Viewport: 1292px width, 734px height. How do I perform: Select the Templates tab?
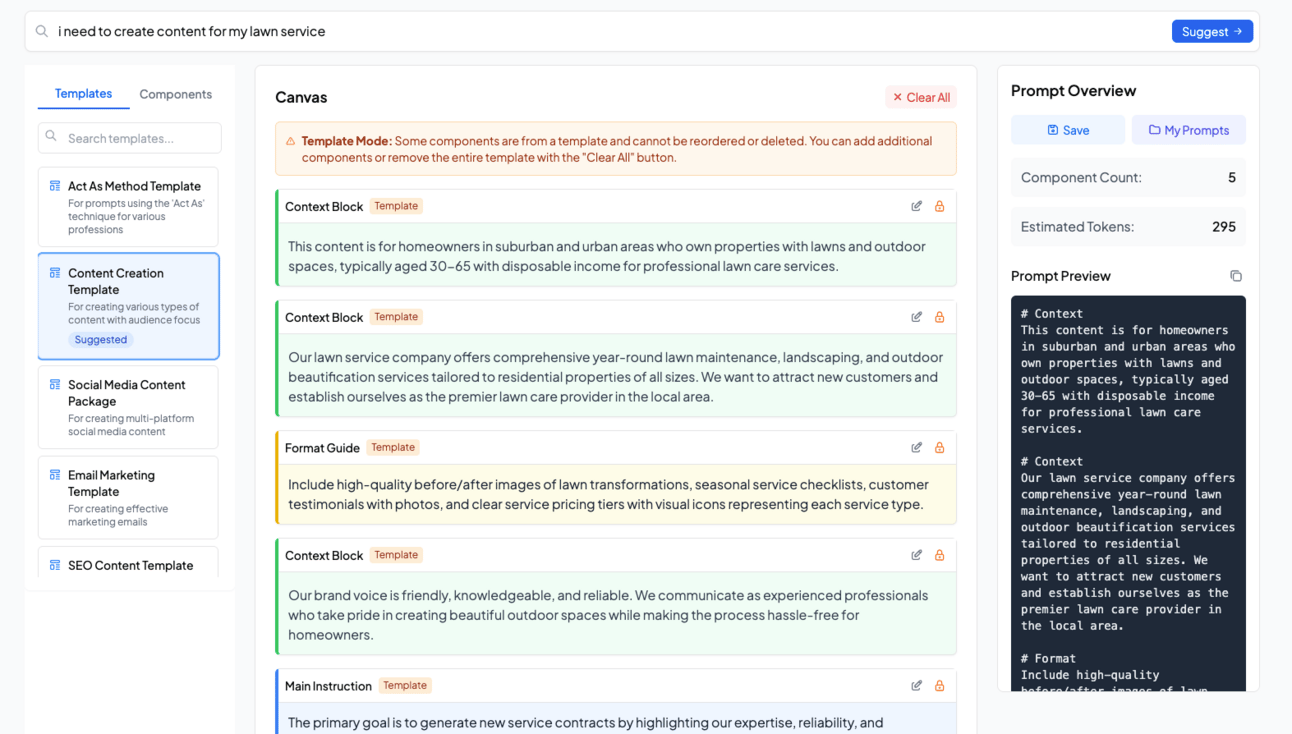[x=83, y=93]
